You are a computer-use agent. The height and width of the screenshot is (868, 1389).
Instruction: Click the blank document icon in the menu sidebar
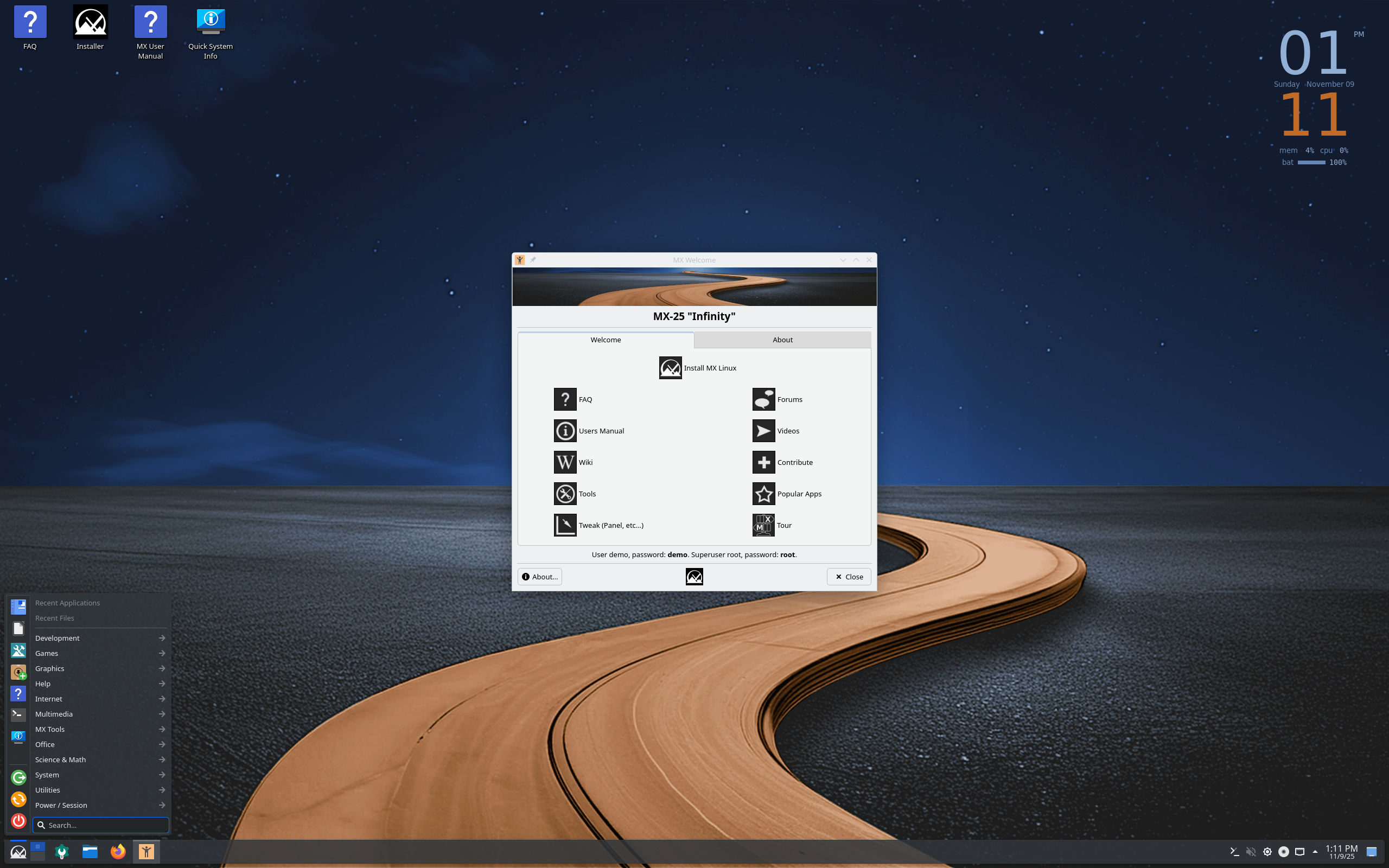(x=18, y=629)
